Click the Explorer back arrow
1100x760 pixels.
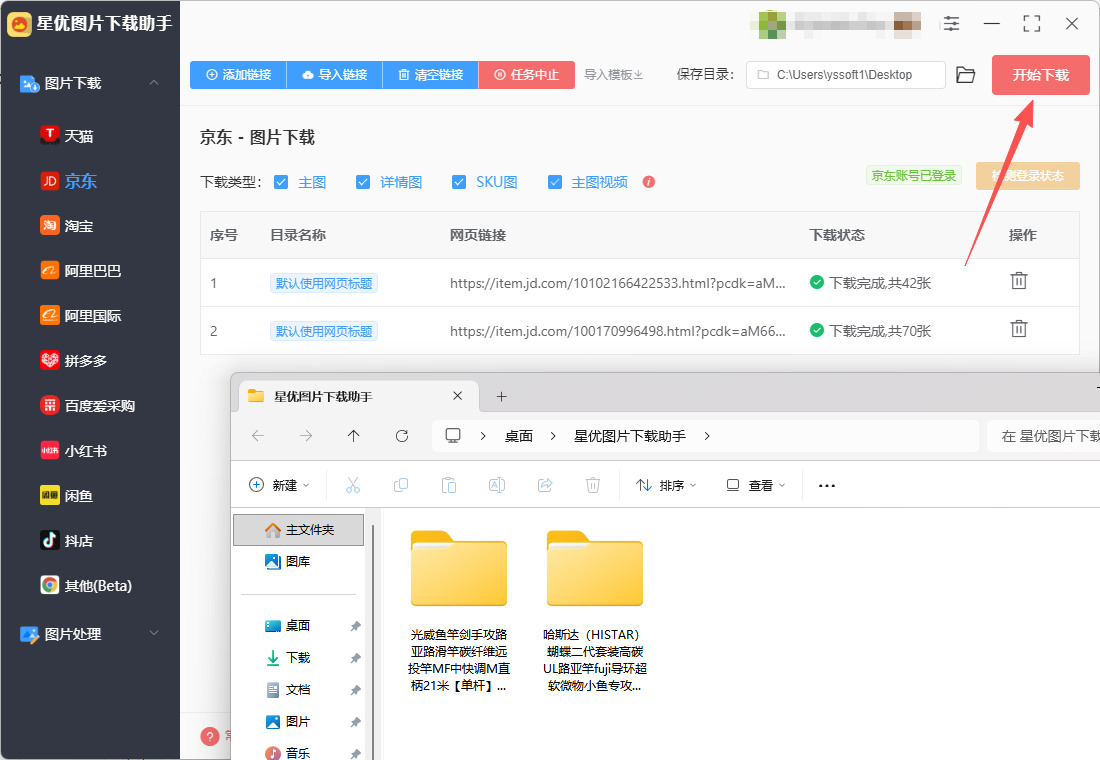click(x=258, y=436)
